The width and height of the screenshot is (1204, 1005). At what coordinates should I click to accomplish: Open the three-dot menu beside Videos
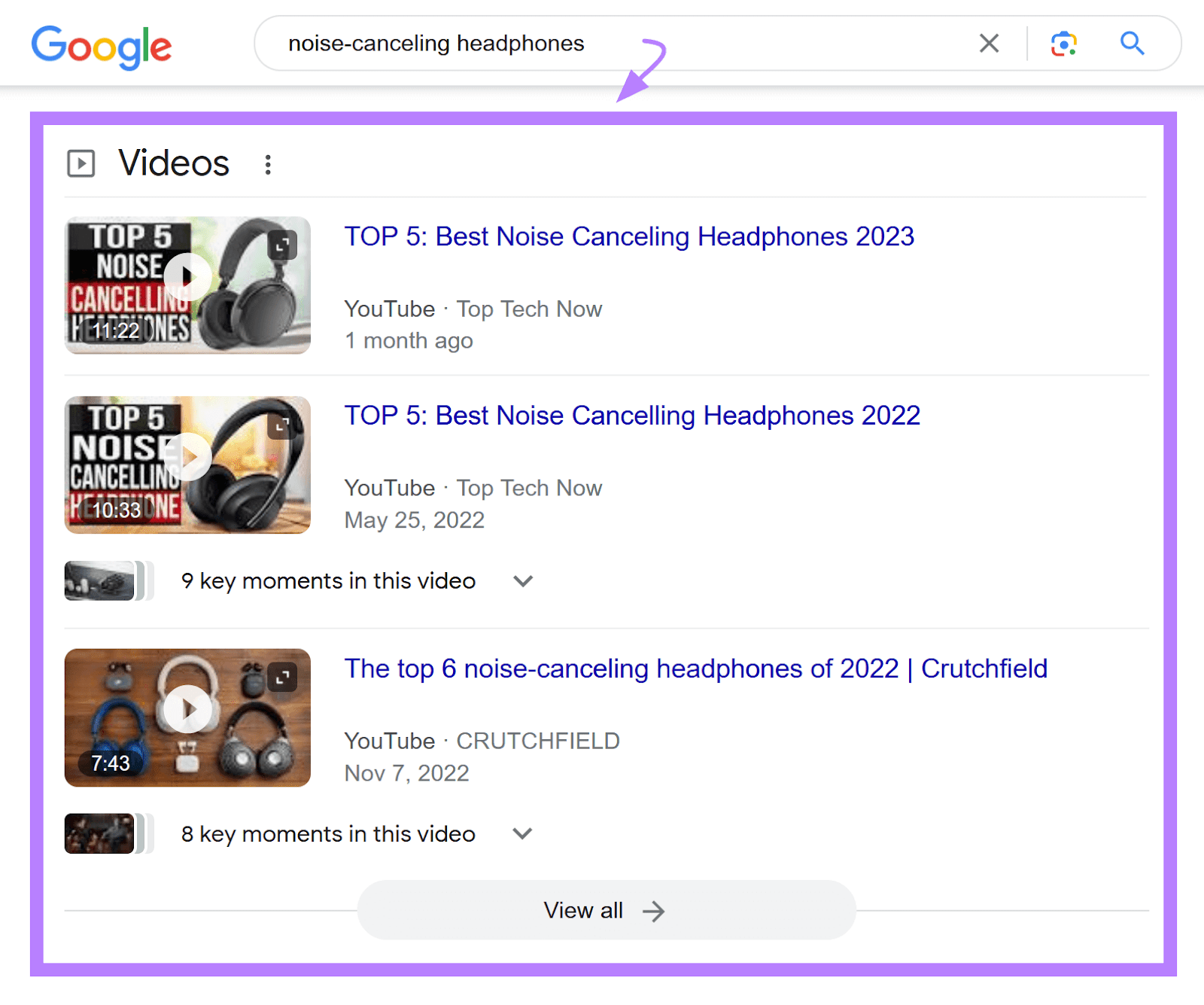point(268,164)
